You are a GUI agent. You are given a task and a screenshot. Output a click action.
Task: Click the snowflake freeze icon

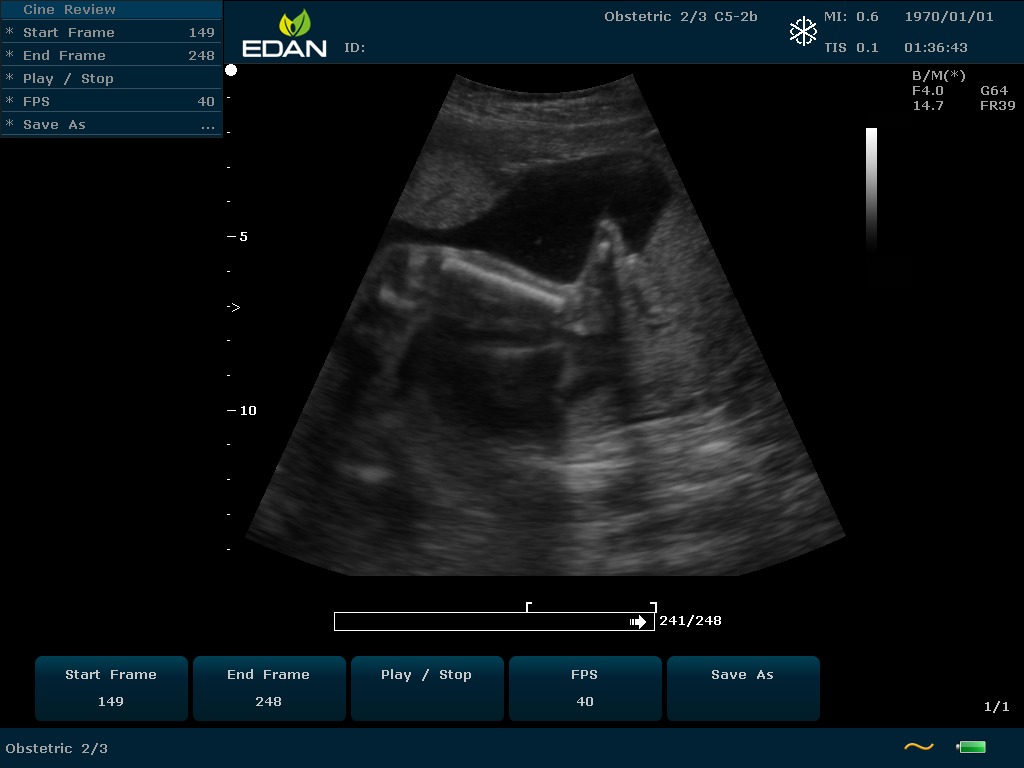click(803, 32)
